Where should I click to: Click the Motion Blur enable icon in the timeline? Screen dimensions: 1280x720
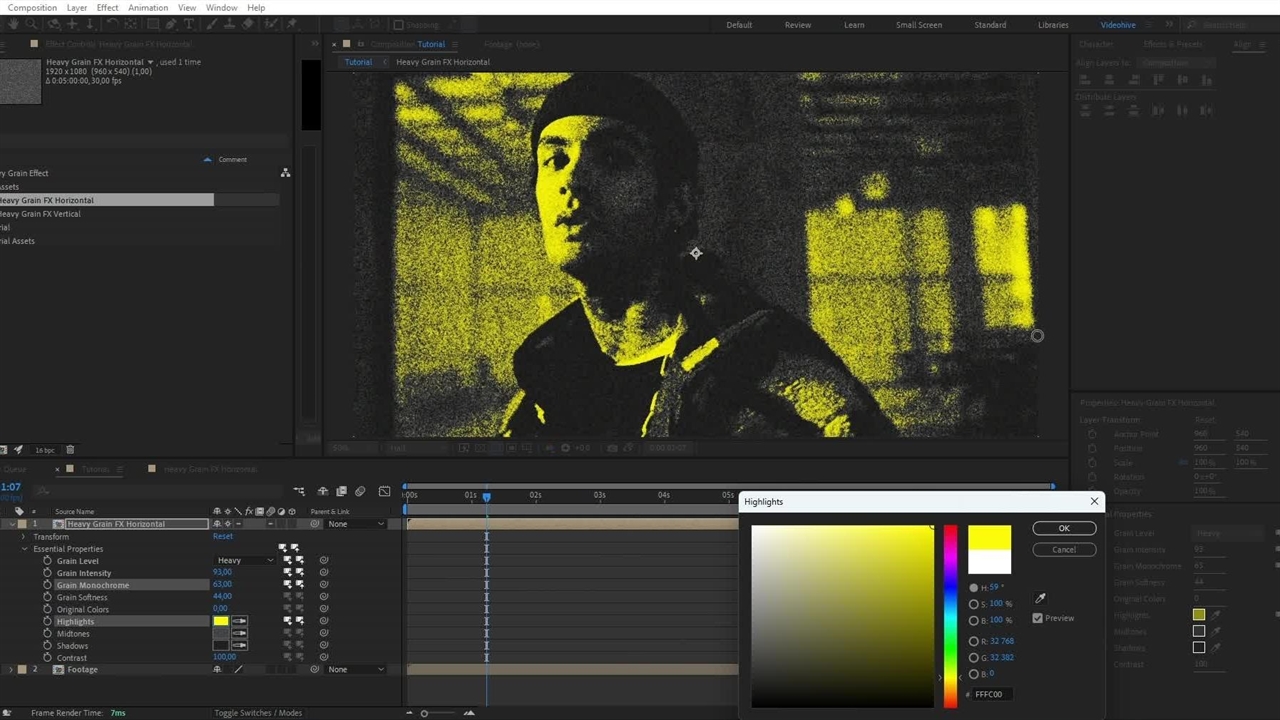coord(360,491)
